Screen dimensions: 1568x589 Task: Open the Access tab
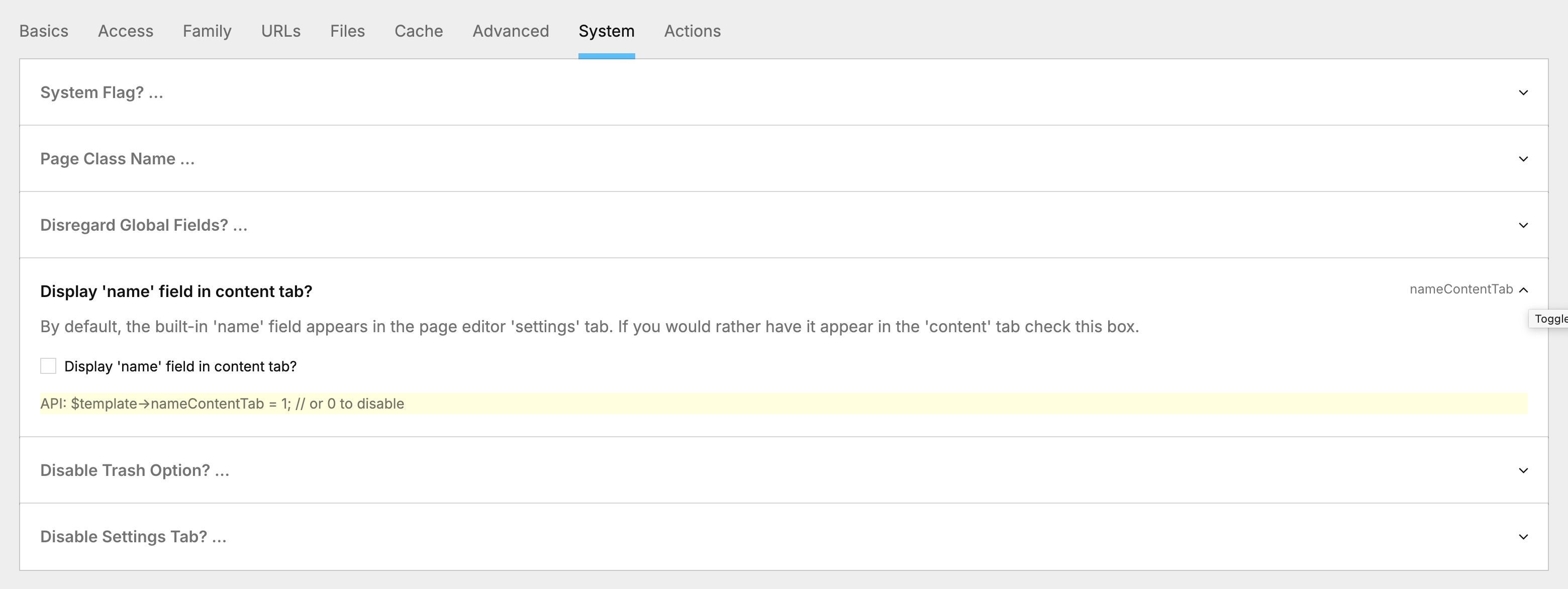click(126, 31)
